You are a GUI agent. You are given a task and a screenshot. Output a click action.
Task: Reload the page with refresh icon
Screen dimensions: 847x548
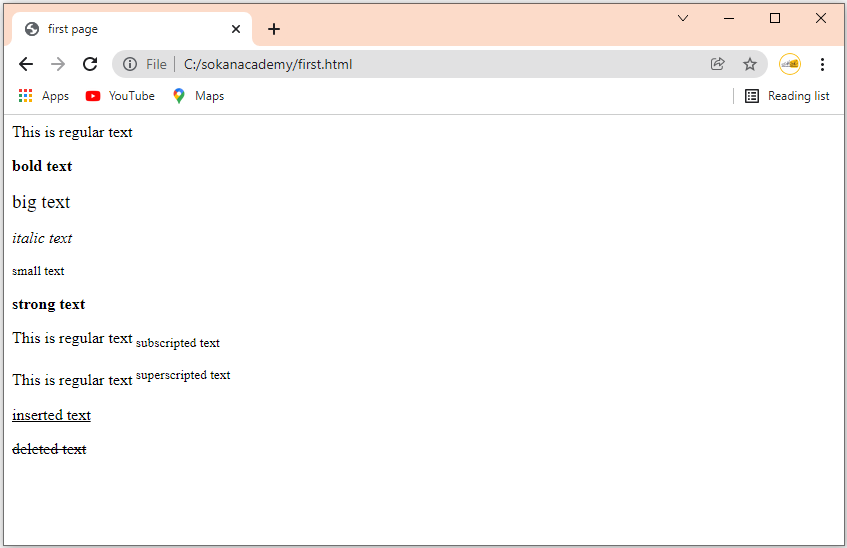coord(90,64)
